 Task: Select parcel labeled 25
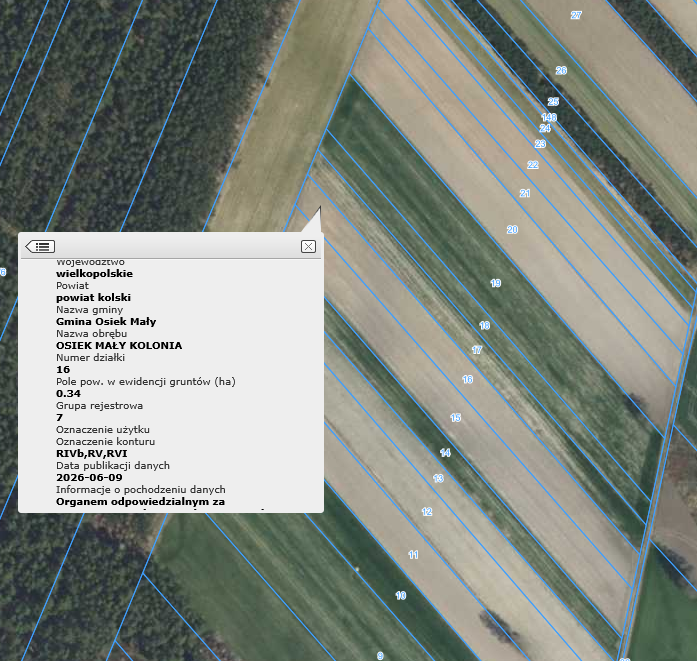[x=553, y=102]
